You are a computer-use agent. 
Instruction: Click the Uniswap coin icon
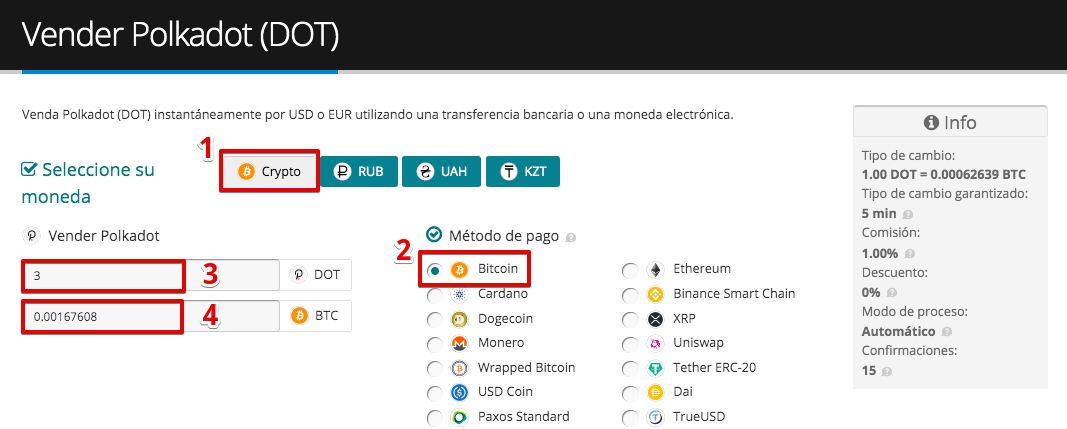(x=655, y=343)
